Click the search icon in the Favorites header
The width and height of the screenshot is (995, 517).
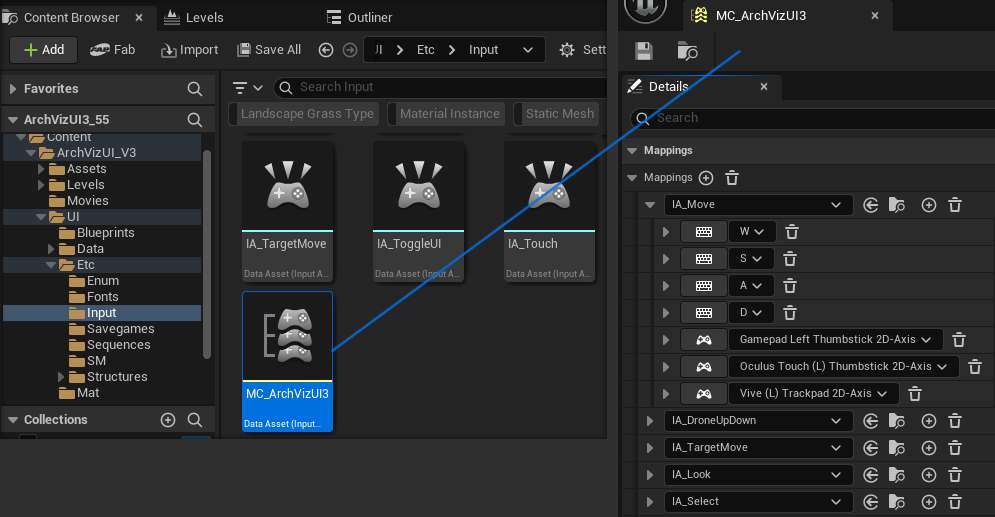click(x=195, y=89)
